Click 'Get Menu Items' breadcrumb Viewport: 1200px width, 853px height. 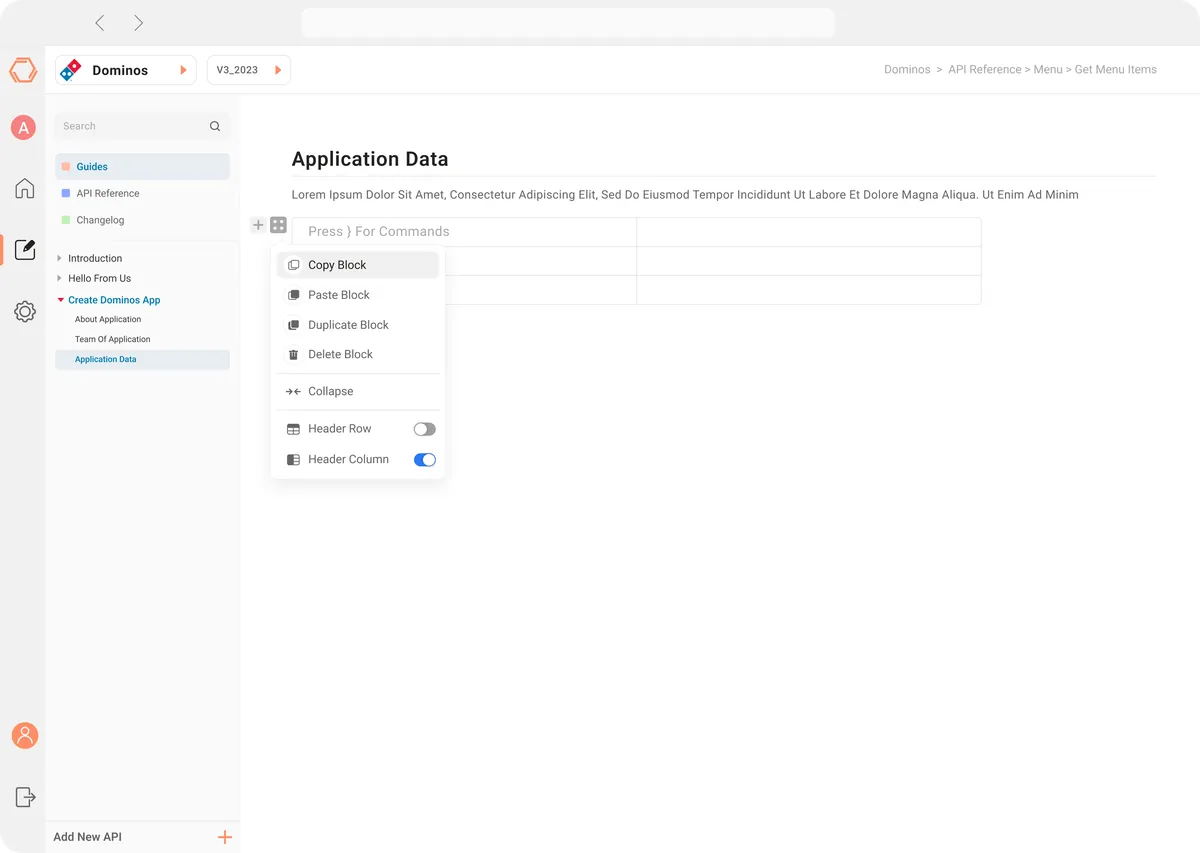(x=1116, y=70)
